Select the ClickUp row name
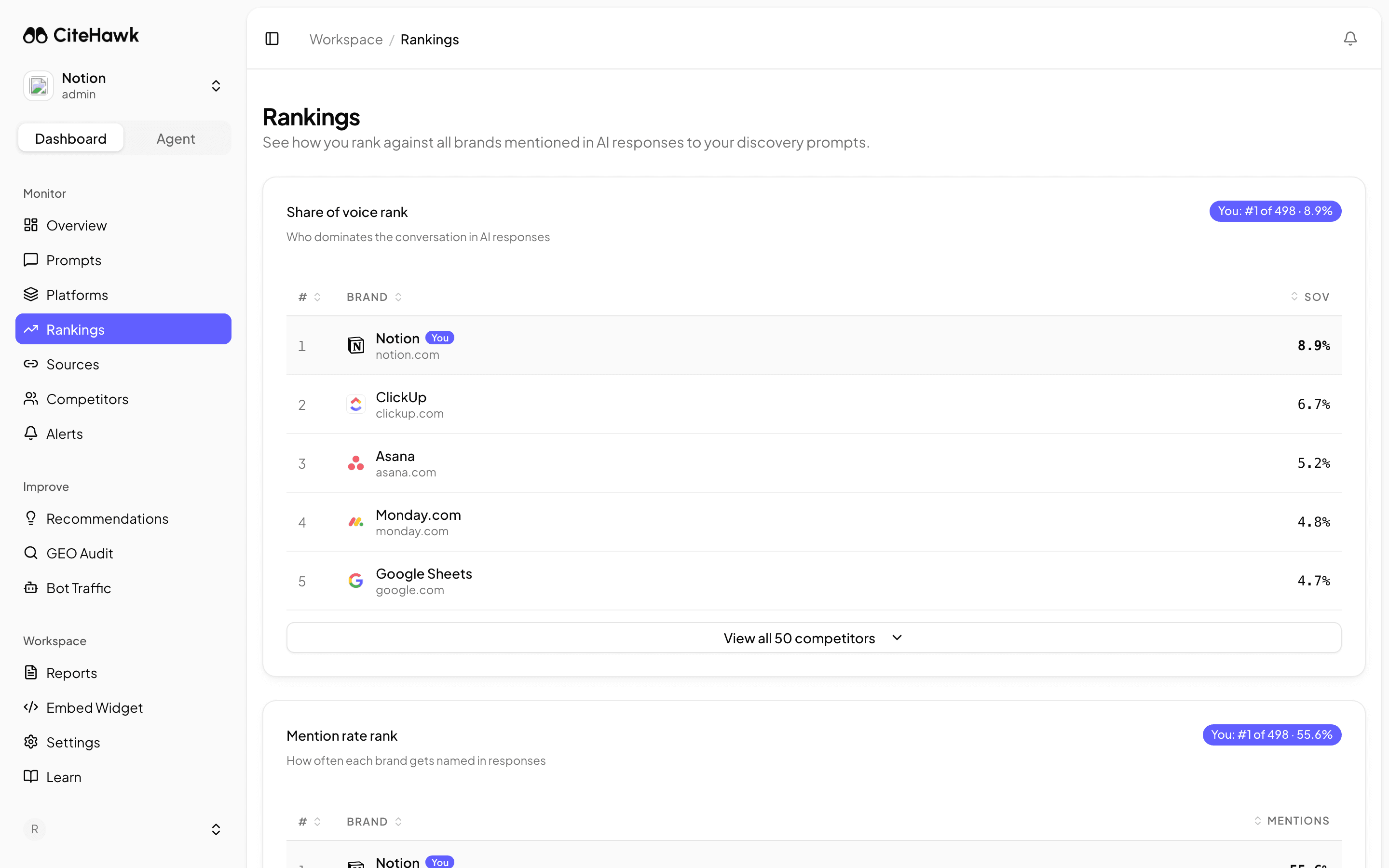This screenshot has width=1389, height=868. pyautogui.click(x=401, y=397)
